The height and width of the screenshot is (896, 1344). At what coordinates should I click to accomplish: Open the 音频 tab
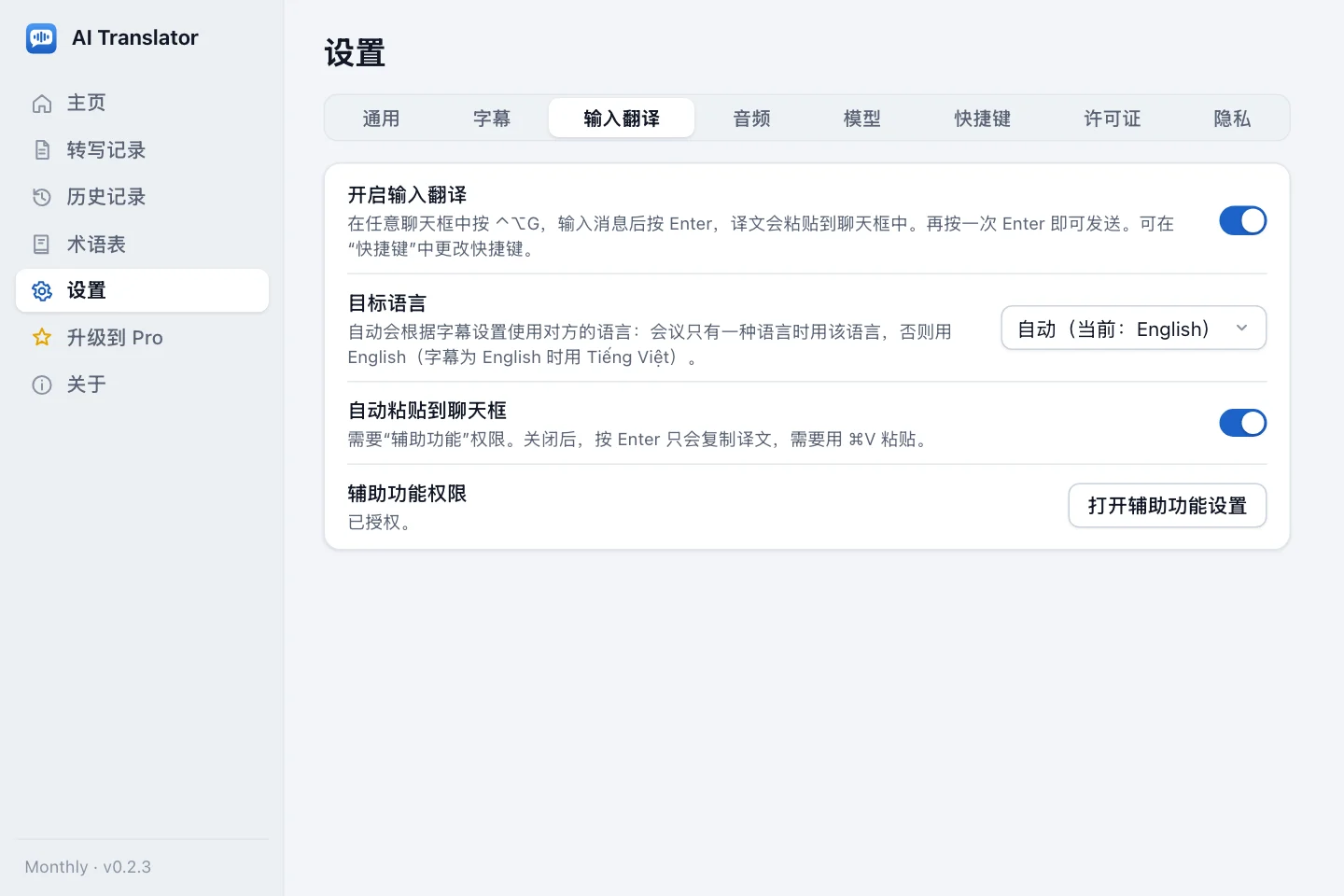[x=751, y=119]
